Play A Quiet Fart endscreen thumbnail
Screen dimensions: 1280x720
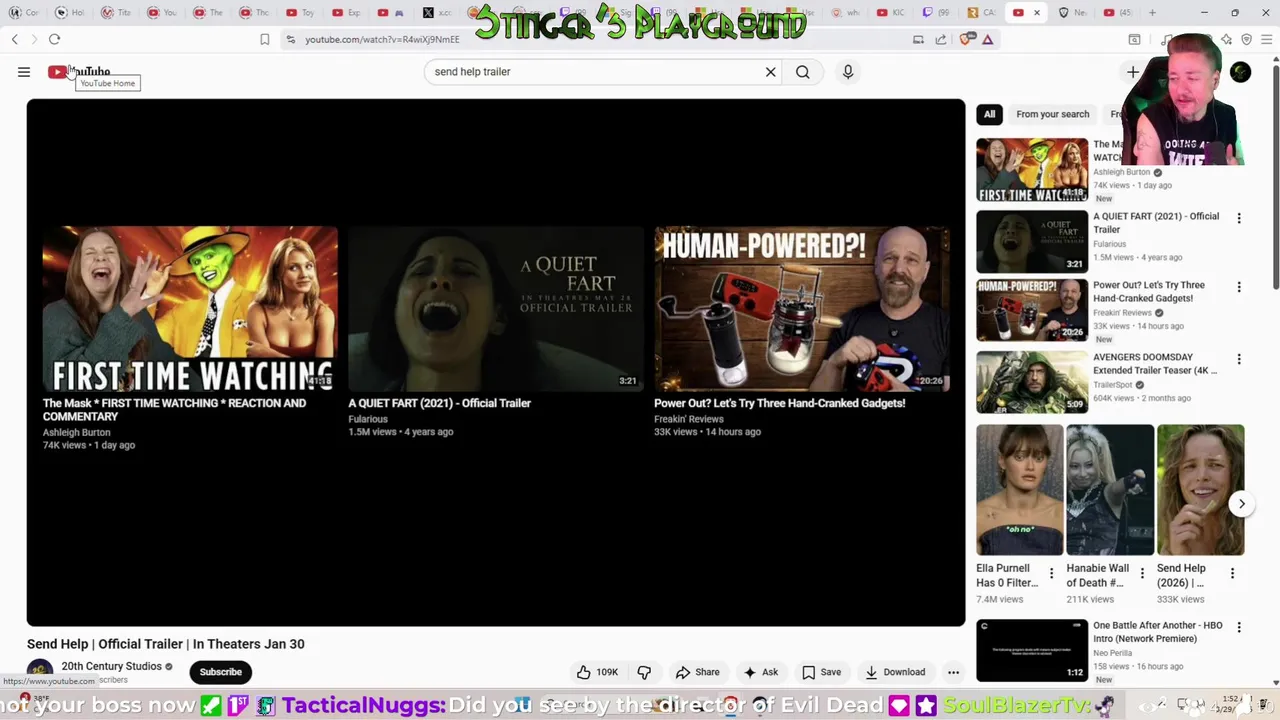point(496,309)
